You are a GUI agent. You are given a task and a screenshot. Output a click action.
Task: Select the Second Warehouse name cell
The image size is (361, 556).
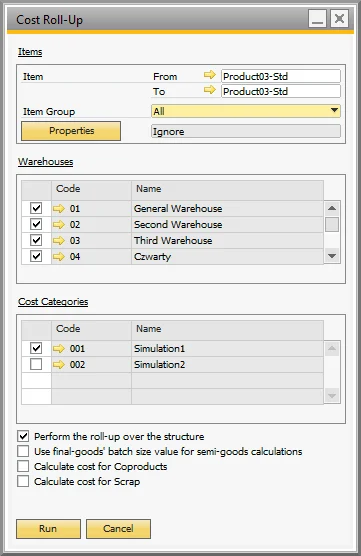tap(227, 224)
